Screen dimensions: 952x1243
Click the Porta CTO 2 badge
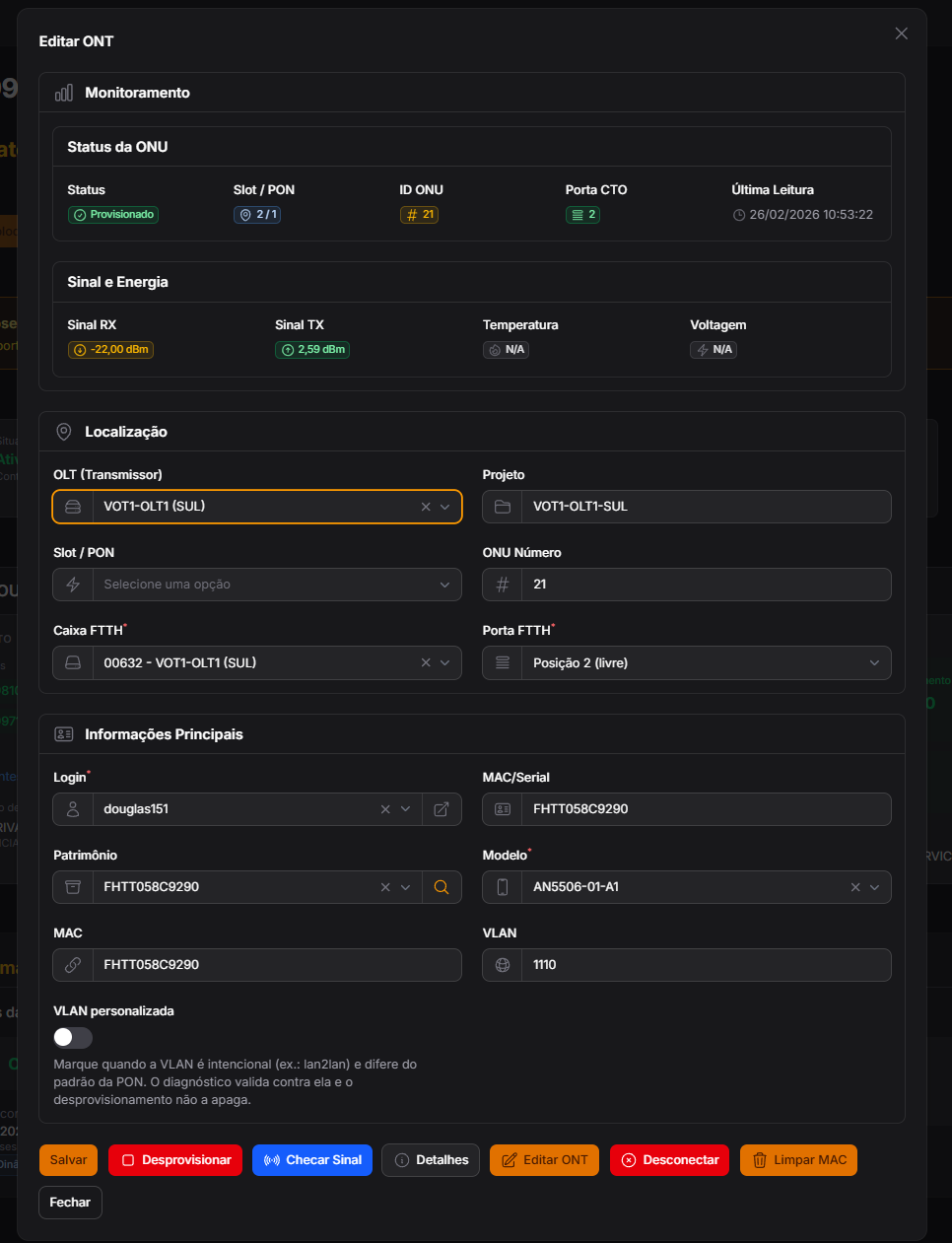[582, 215]
